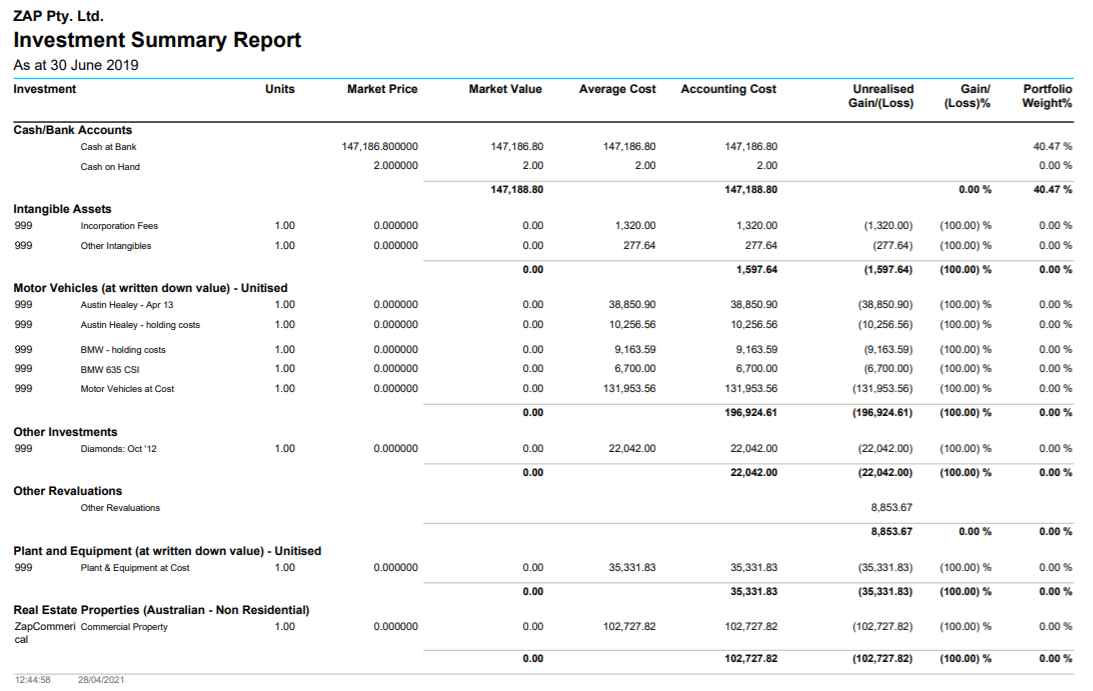Click the Incorporation Fees investment name
This screenshot has height=691, width=1093.
coord(119,226)
